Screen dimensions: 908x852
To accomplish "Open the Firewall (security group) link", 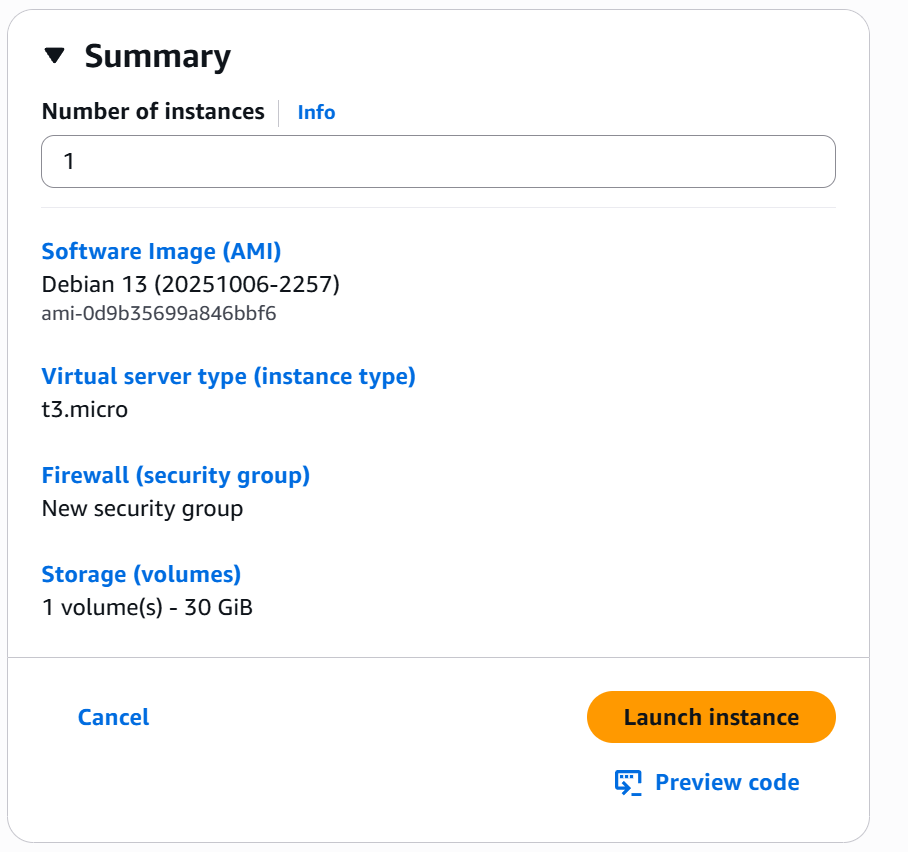I will tap(176, 475).
